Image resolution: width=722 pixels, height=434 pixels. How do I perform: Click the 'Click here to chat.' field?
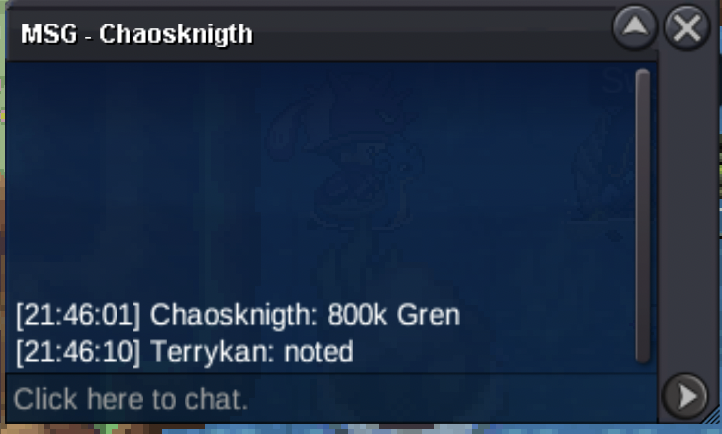332,399
